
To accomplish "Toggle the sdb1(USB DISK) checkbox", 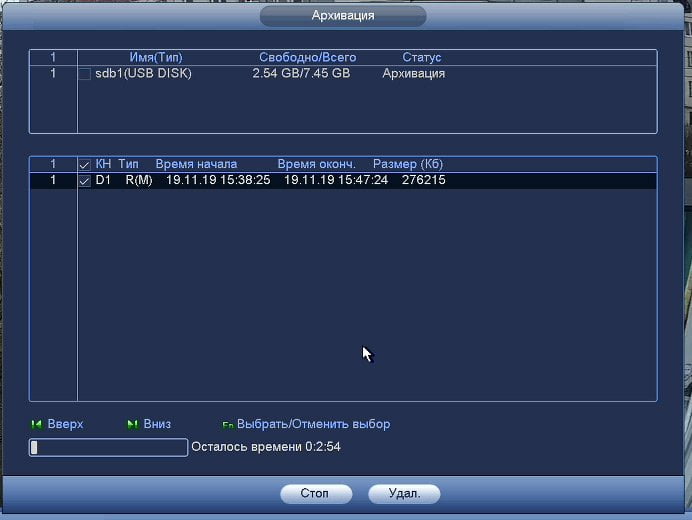I will tap(84, 74).
